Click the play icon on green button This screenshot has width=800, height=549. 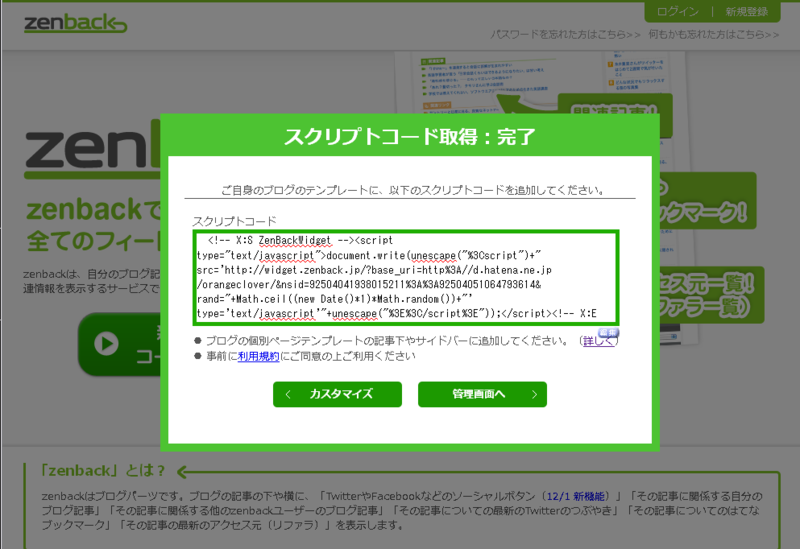107,343
